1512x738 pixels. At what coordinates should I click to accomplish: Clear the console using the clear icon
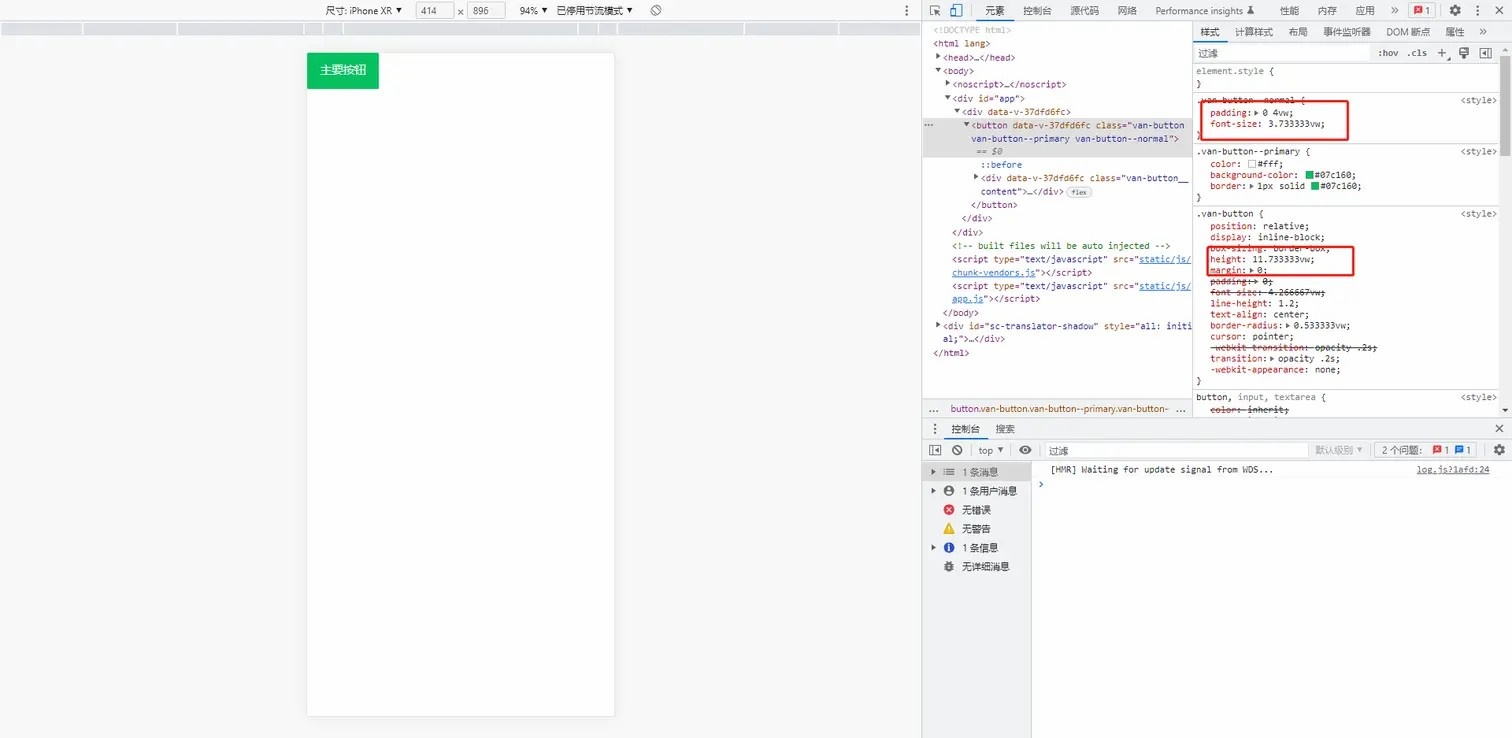[x=957, y=449]
